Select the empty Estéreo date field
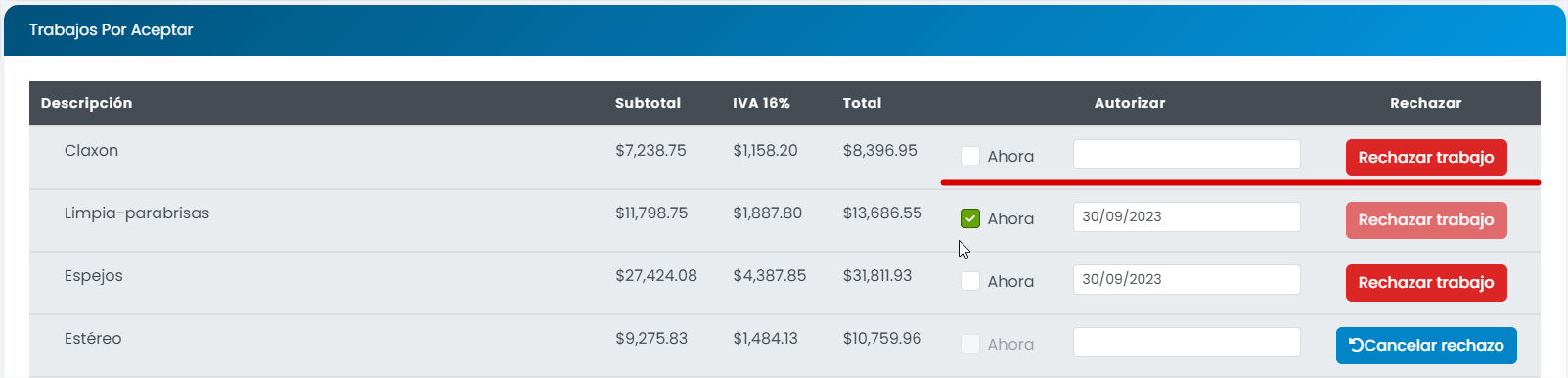 tap(1187, 342)
